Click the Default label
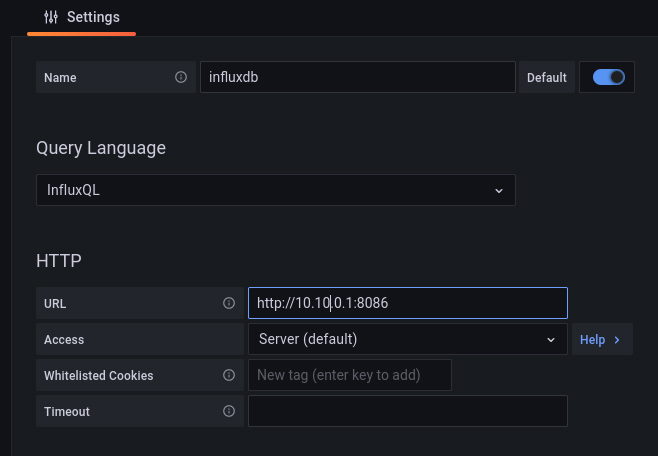Image resolution: width=658 pixels, height=456 pixels. click(x=546, y=78)
